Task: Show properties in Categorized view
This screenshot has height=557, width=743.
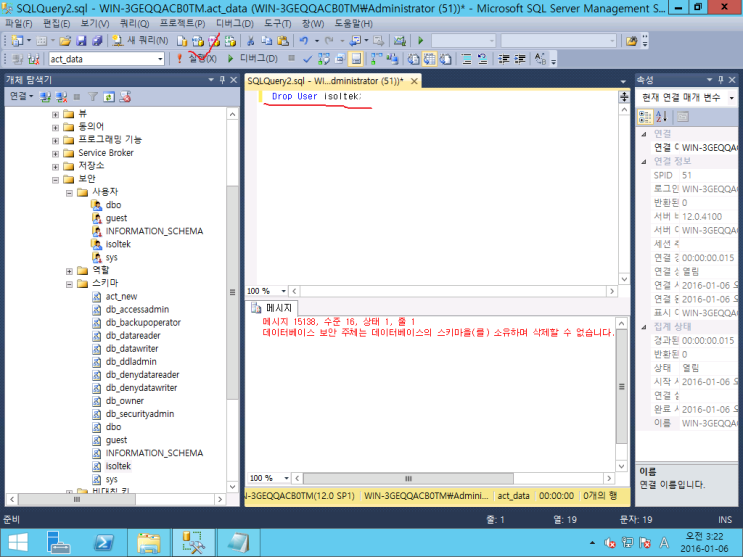Action: click(645, 116)
